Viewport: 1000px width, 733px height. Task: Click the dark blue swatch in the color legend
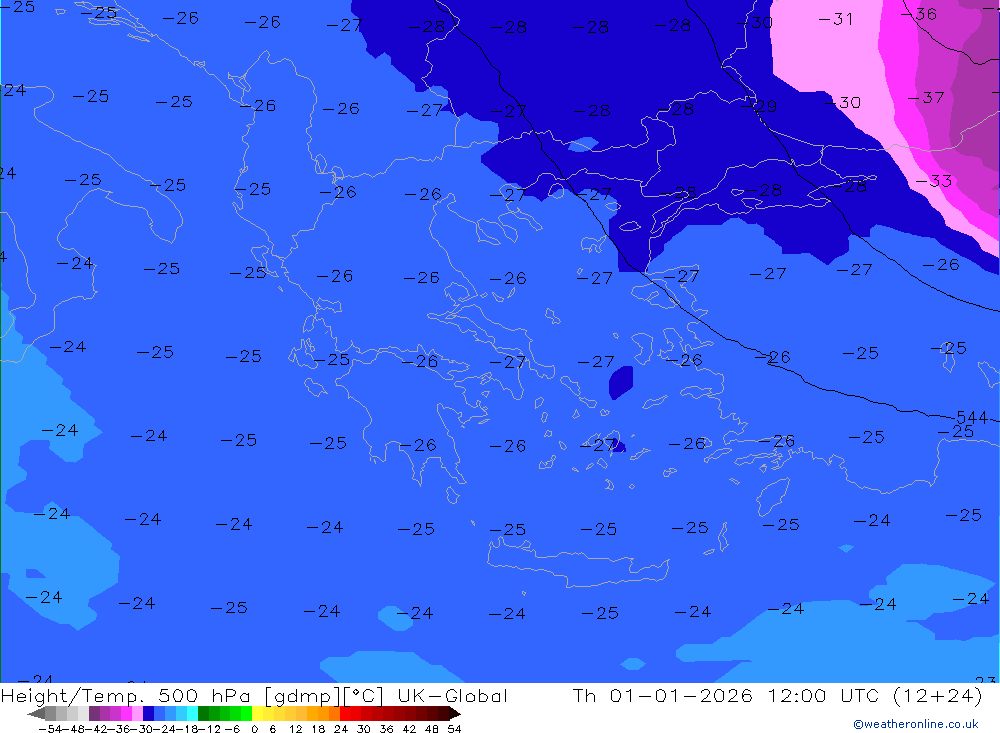click(148, 713)
